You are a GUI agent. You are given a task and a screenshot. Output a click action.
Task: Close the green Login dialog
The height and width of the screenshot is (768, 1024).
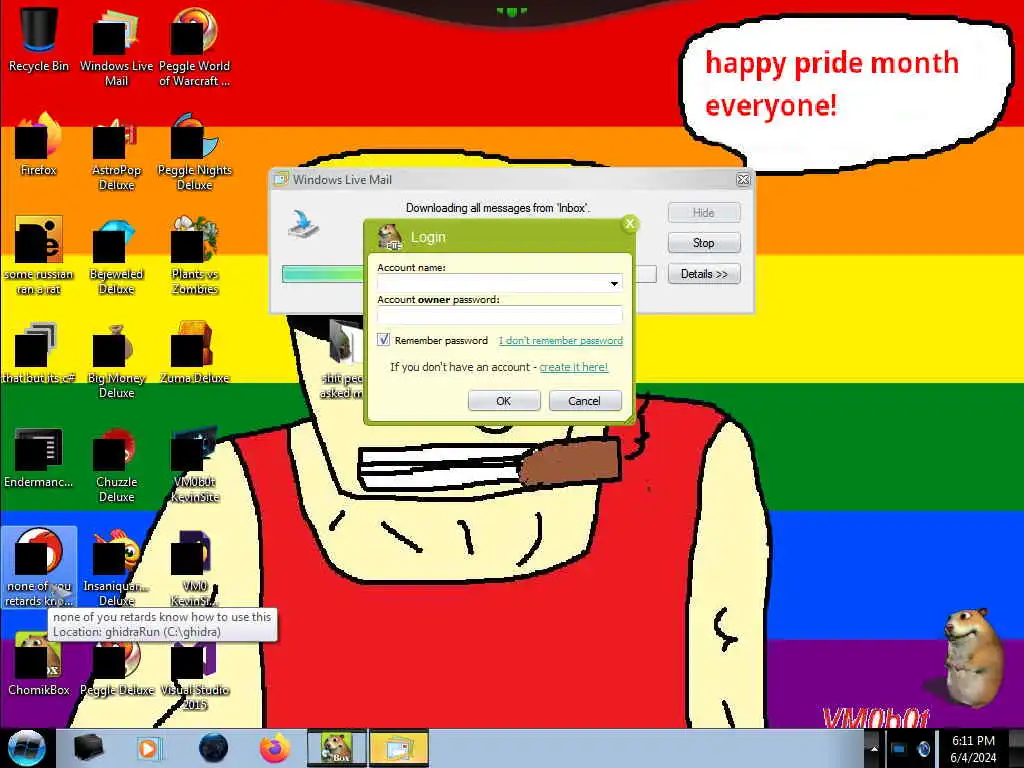pos(630,224)
